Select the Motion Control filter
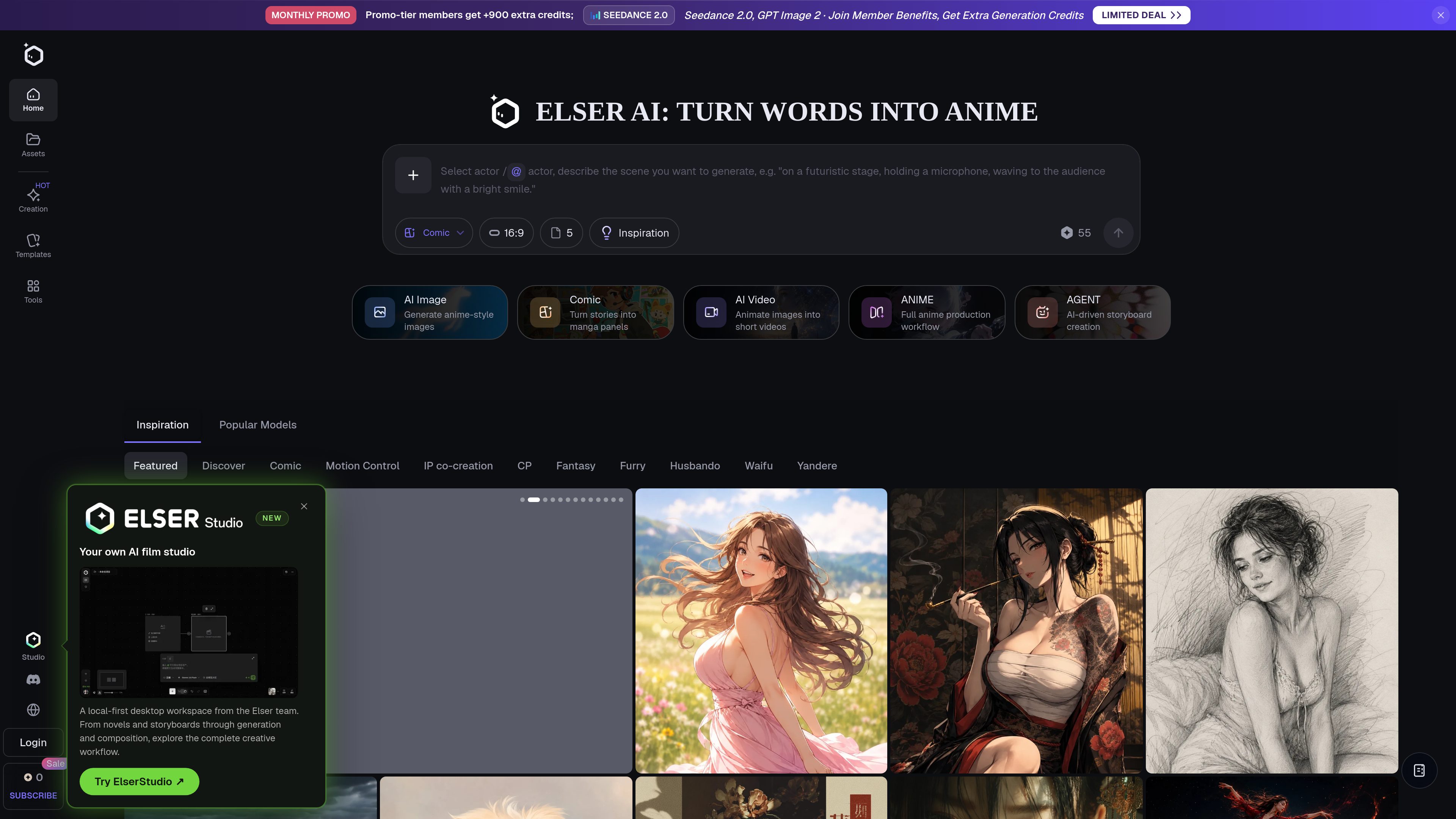Viewport: 1456px width, 819px height. 362,466
